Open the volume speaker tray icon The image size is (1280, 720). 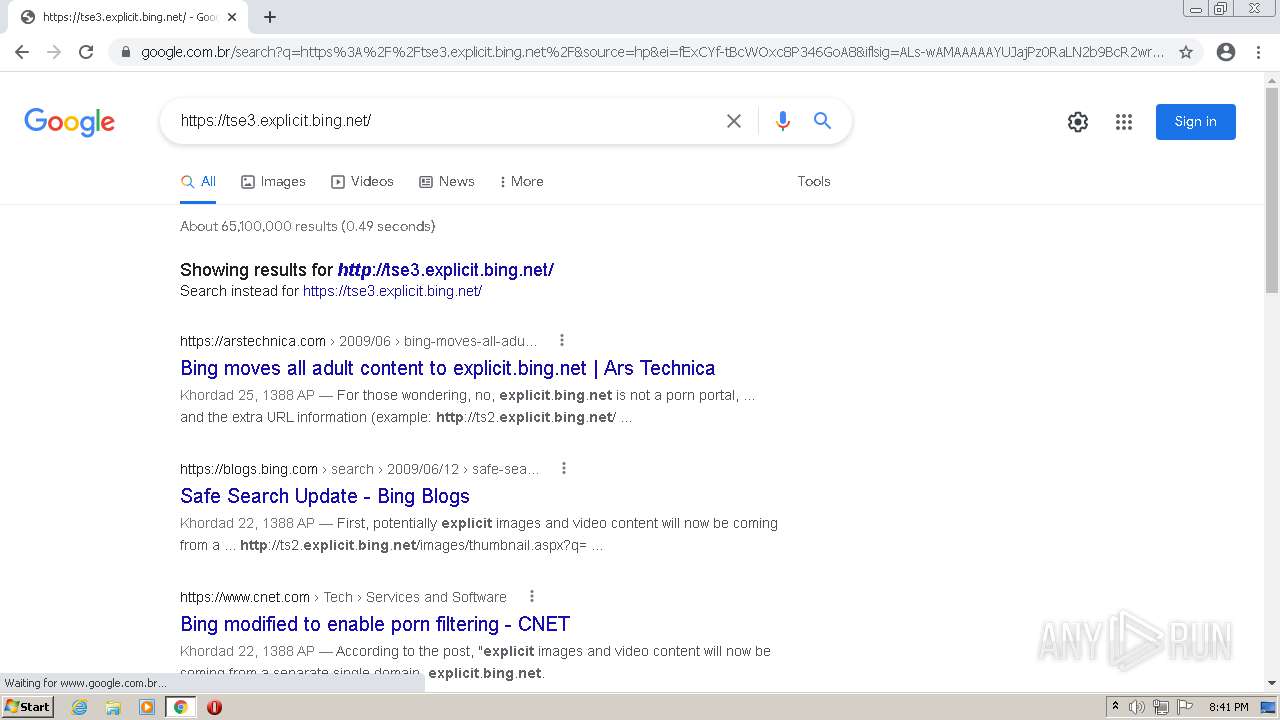coord(1137,707)
